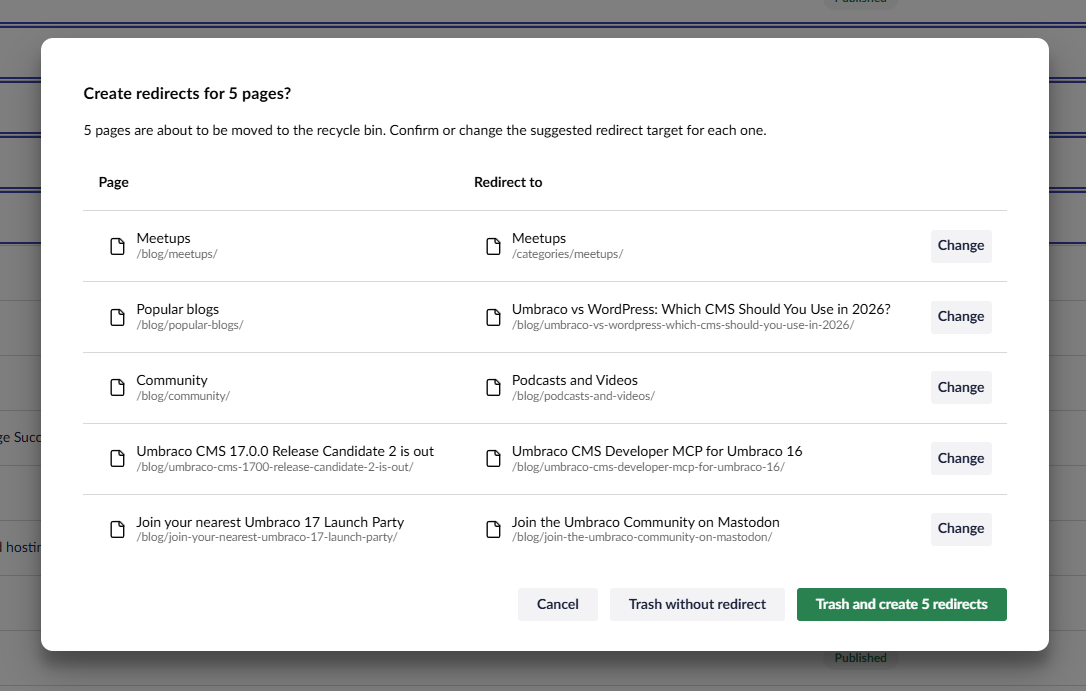Viewport: 1086px width, 691px height.
Task: Click document icon beside Umbraco vs WordPress target
Action: [493, 317]
